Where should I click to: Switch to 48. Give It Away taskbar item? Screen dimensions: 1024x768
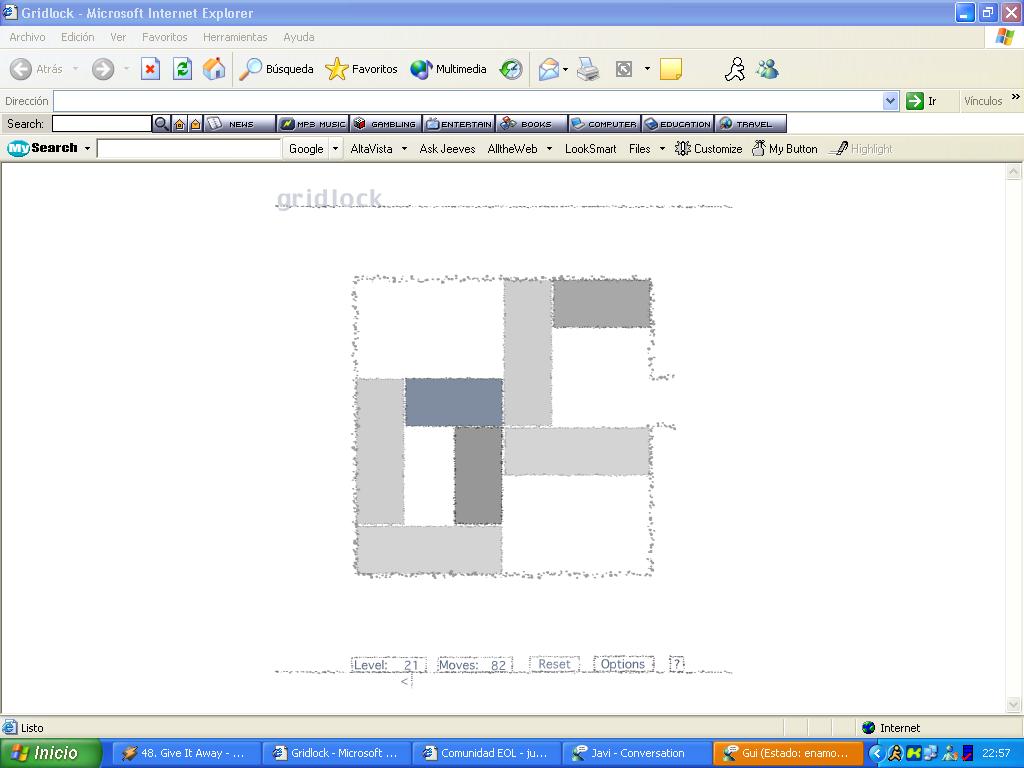pos(186,753)
